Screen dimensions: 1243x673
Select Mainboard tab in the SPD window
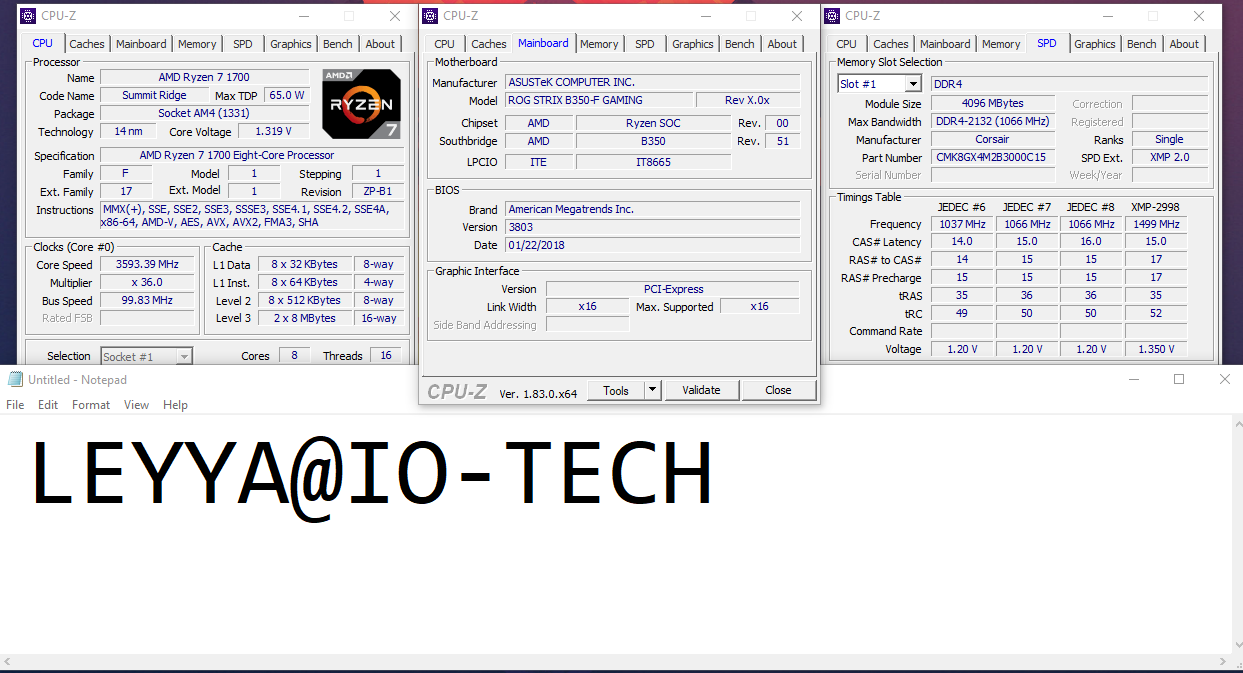pos(945,44)
